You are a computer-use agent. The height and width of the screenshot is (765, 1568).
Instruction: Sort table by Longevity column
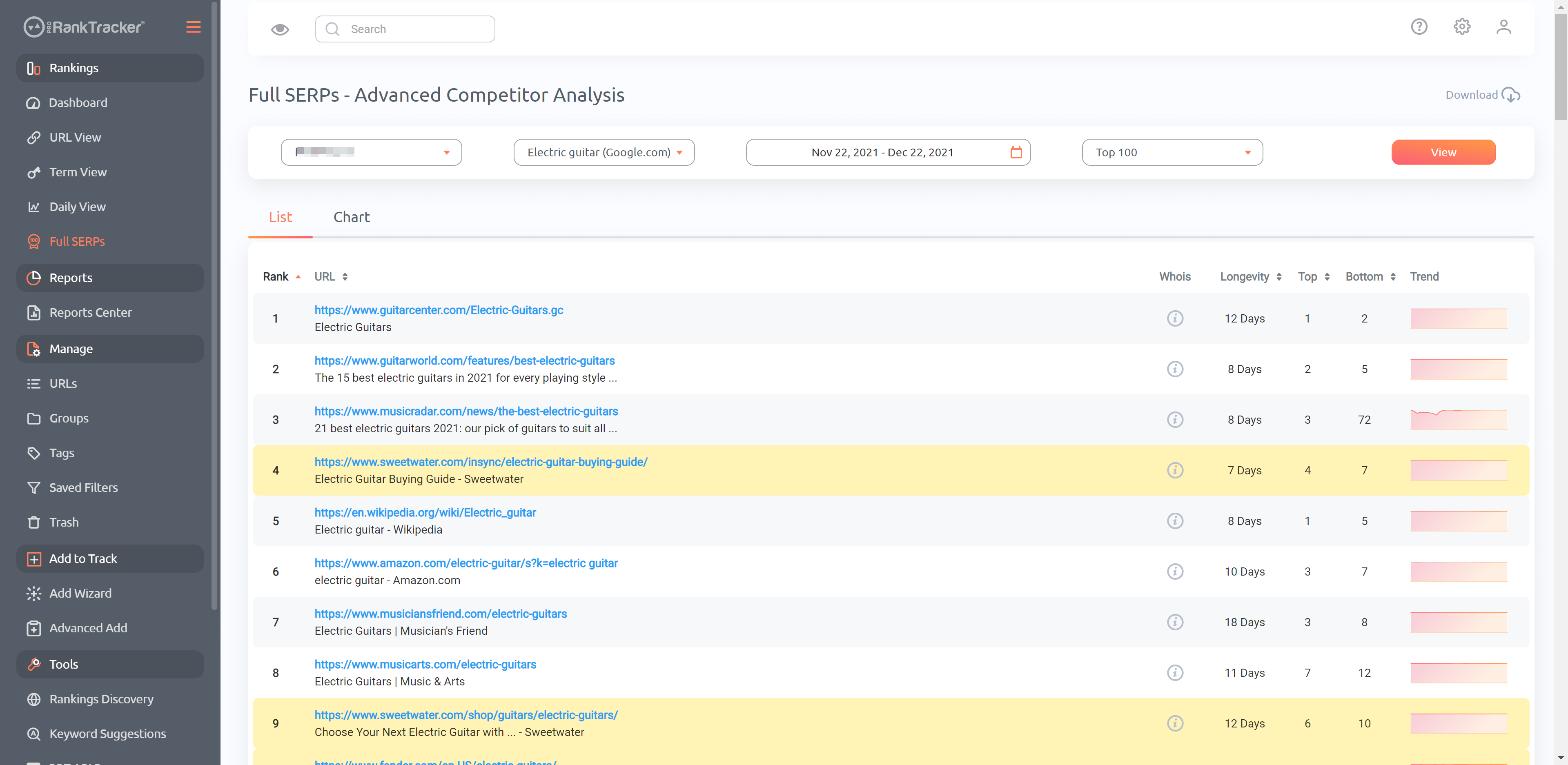pos(1251,277)
